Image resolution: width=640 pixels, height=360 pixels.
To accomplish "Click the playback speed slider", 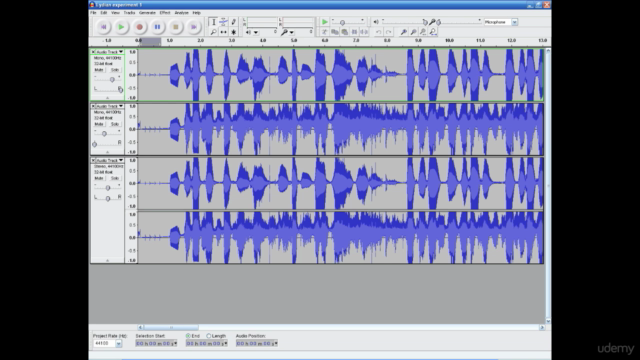I will point(342,22).
